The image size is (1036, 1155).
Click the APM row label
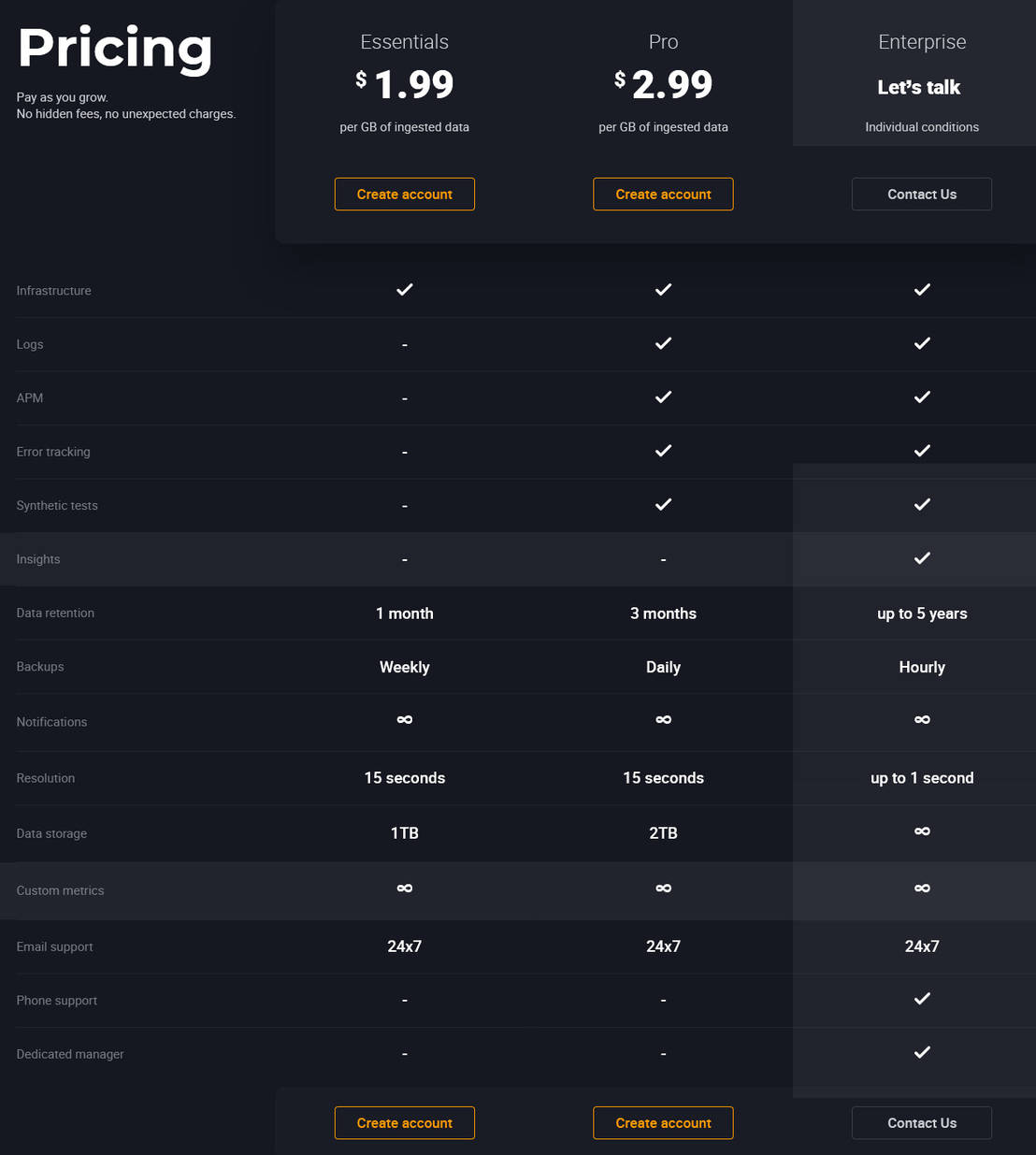[x=30, y=397]
